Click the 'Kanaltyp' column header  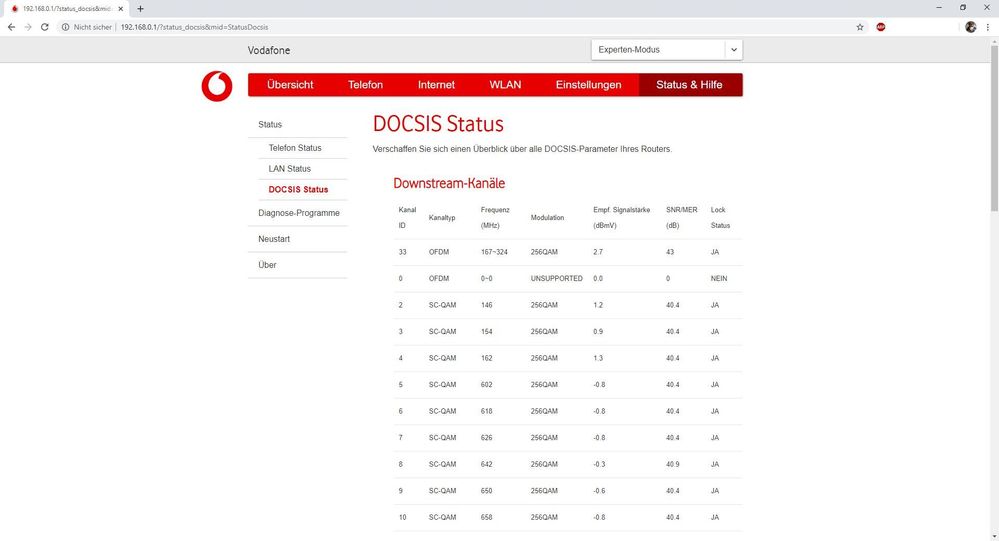click(442, 218)
